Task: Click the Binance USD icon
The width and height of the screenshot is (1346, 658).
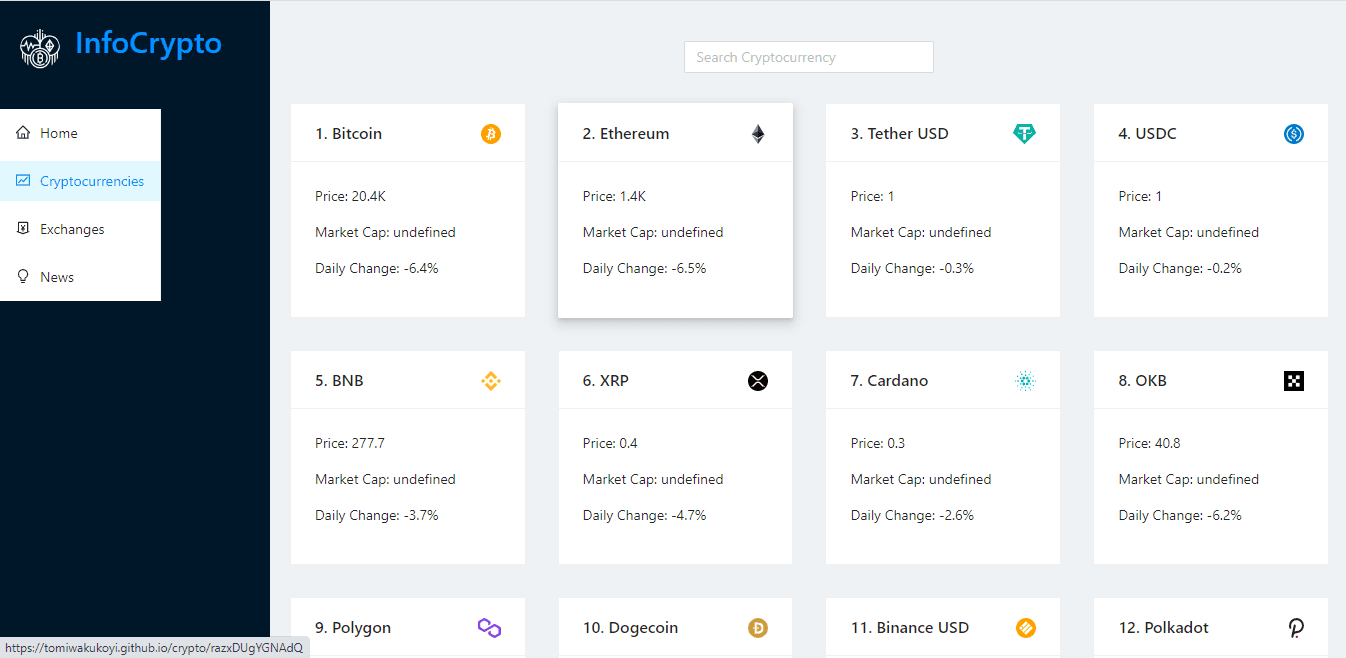Action: (x=1025, y=628)
